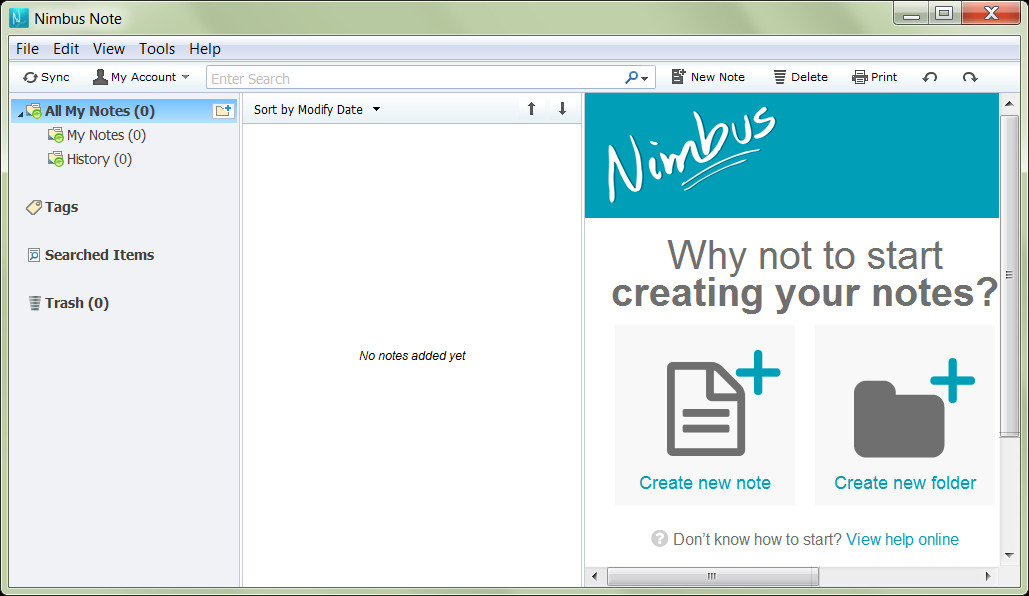Sort ascending with the up arrow
Image resolution: width=1029 pixels, height=596 pixels.
click(532, 109)
